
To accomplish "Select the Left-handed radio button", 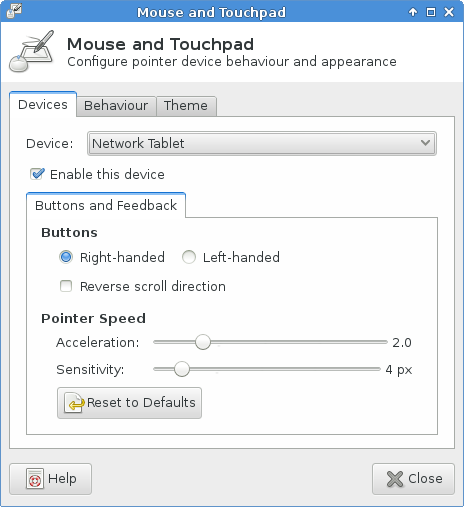I will click(189, 257).
